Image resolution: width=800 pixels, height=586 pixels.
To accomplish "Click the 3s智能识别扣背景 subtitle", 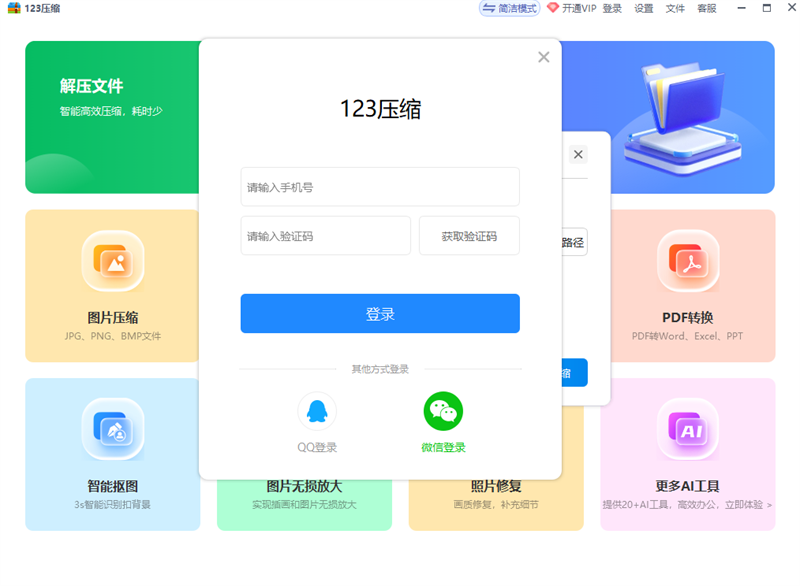I will pyautogui.click(x=113, y=505).
